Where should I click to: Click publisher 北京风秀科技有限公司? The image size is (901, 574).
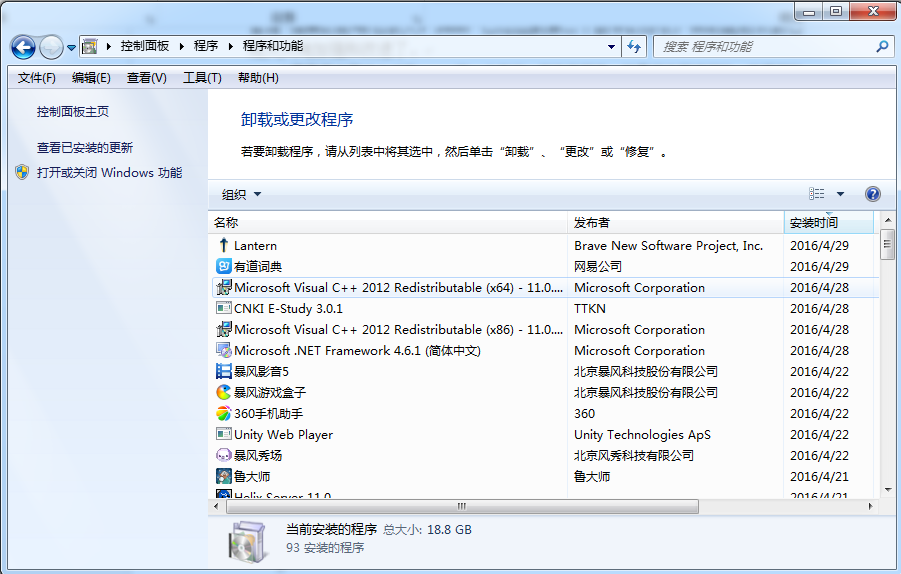[633, 456]
